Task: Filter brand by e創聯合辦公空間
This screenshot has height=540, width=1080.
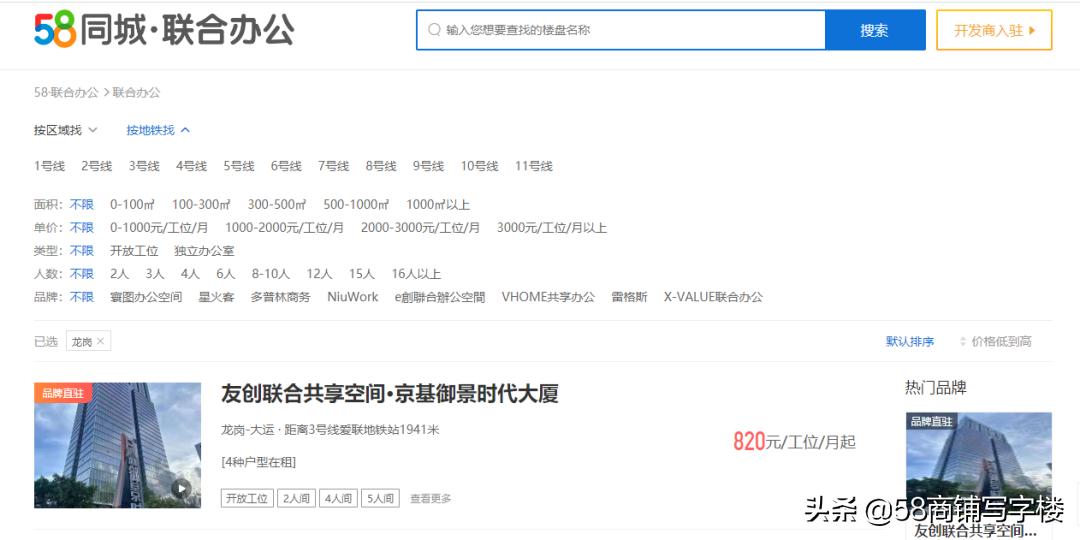Action: [x=440, y=298]
